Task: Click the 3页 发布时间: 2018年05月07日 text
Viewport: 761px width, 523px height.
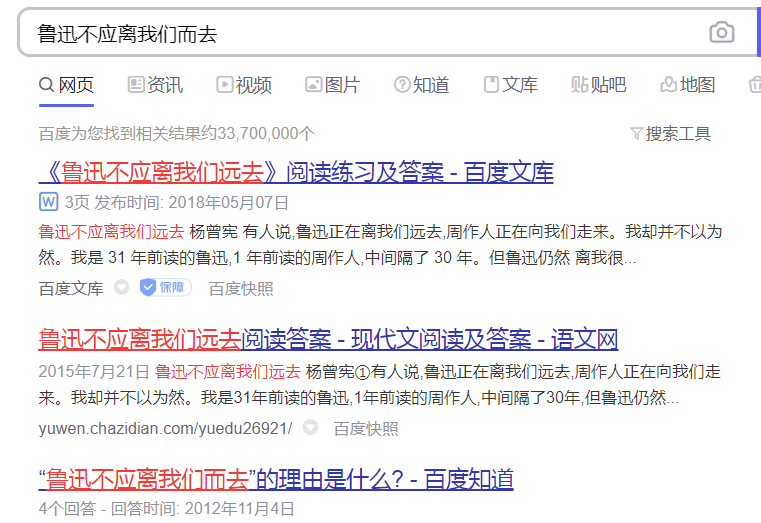Action: click(x=177, y=202)
